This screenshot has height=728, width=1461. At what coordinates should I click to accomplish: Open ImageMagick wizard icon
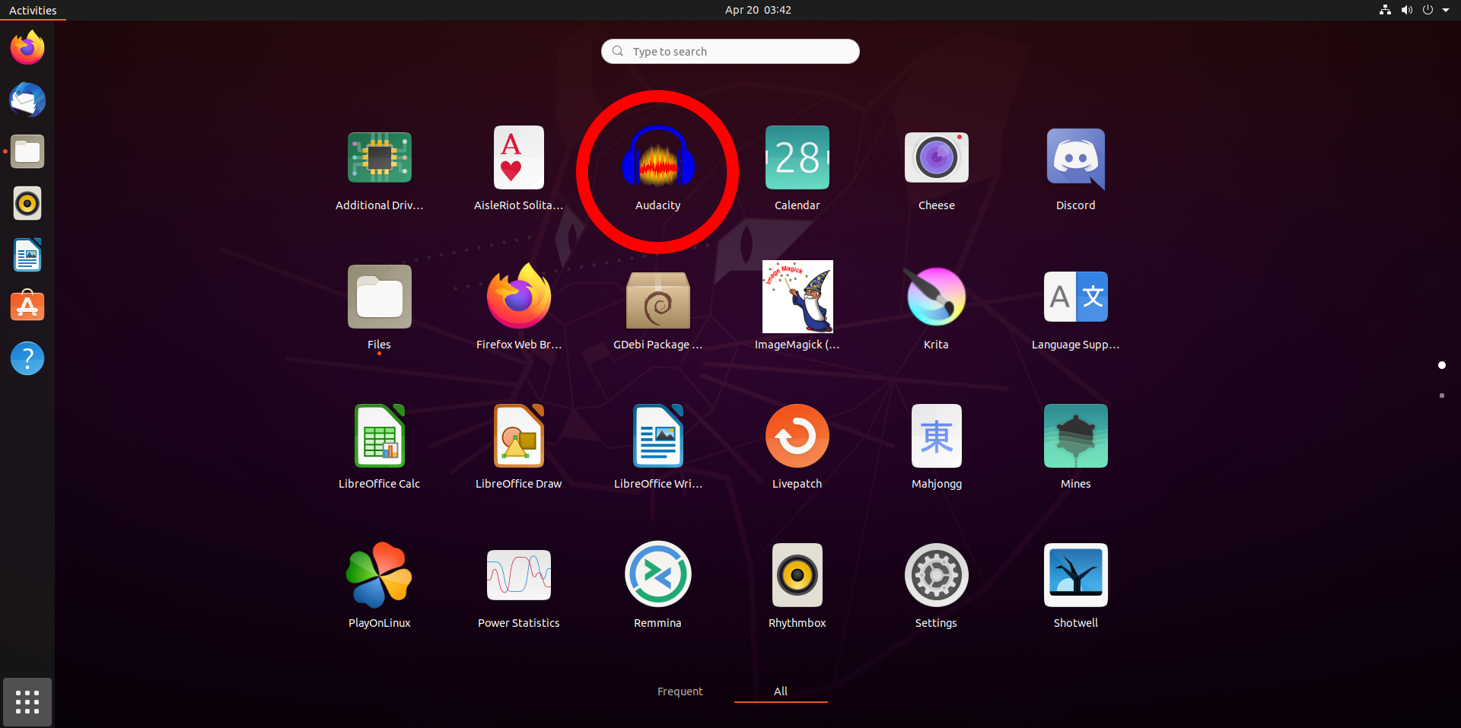tap(797, 298)
